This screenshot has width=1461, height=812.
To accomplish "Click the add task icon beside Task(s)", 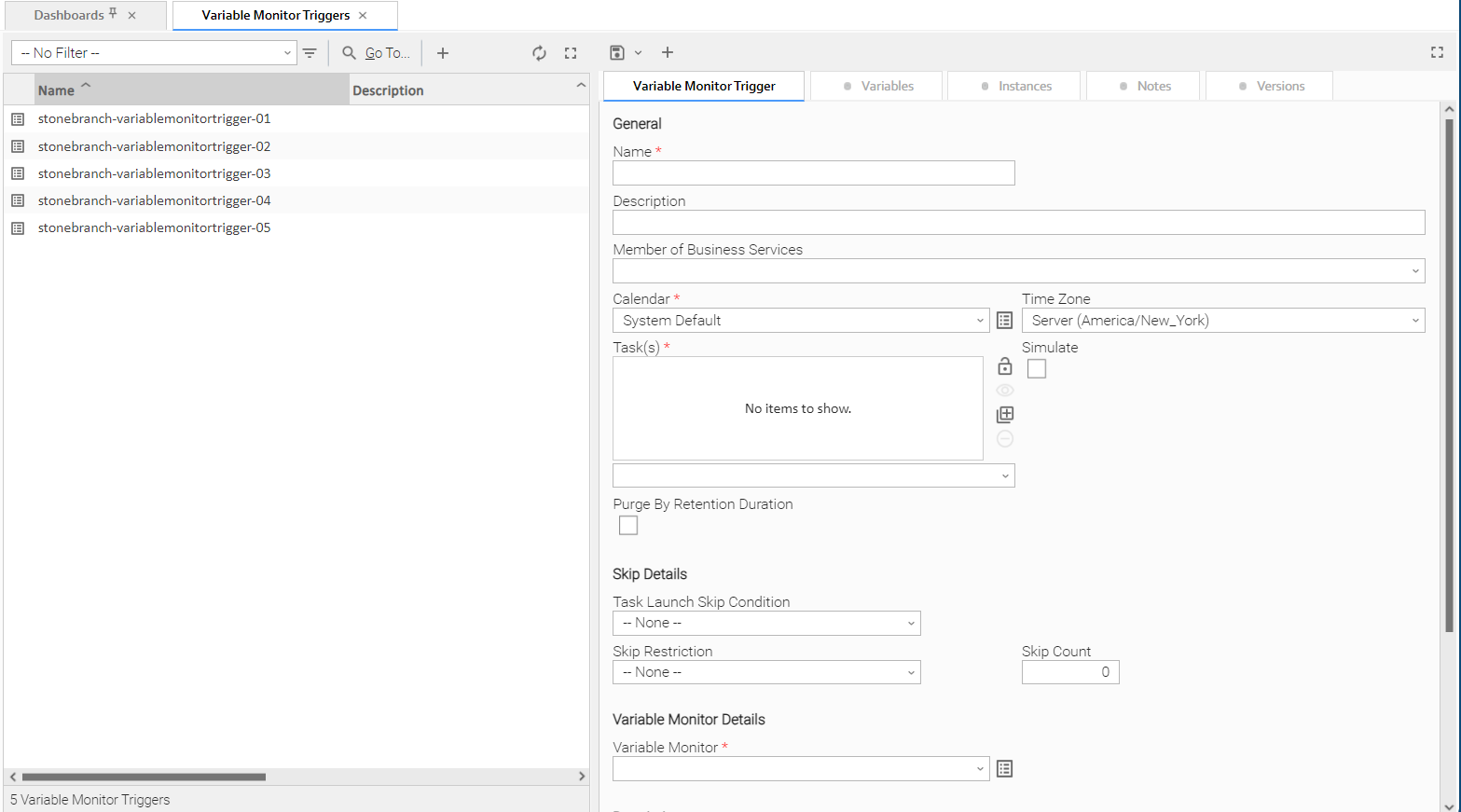I will [x=1004, y=415].
